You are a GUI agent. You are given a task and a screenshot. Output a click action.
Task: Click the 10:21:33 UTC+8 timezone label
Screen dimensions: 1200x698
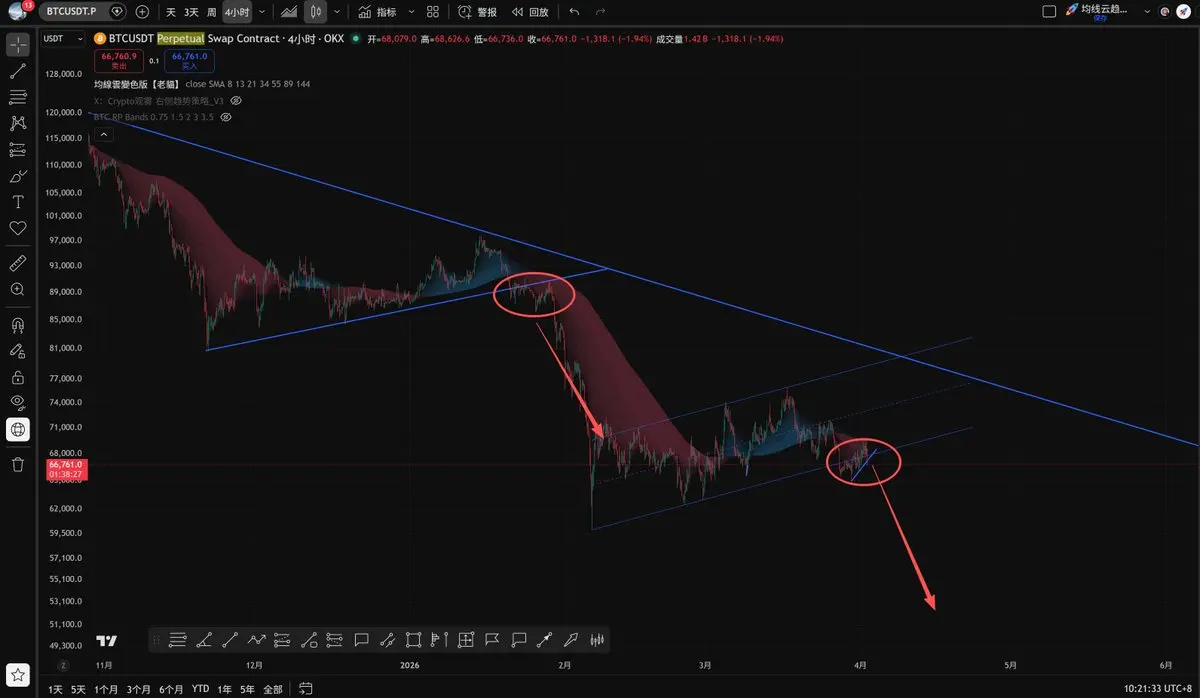point(1158,689)
